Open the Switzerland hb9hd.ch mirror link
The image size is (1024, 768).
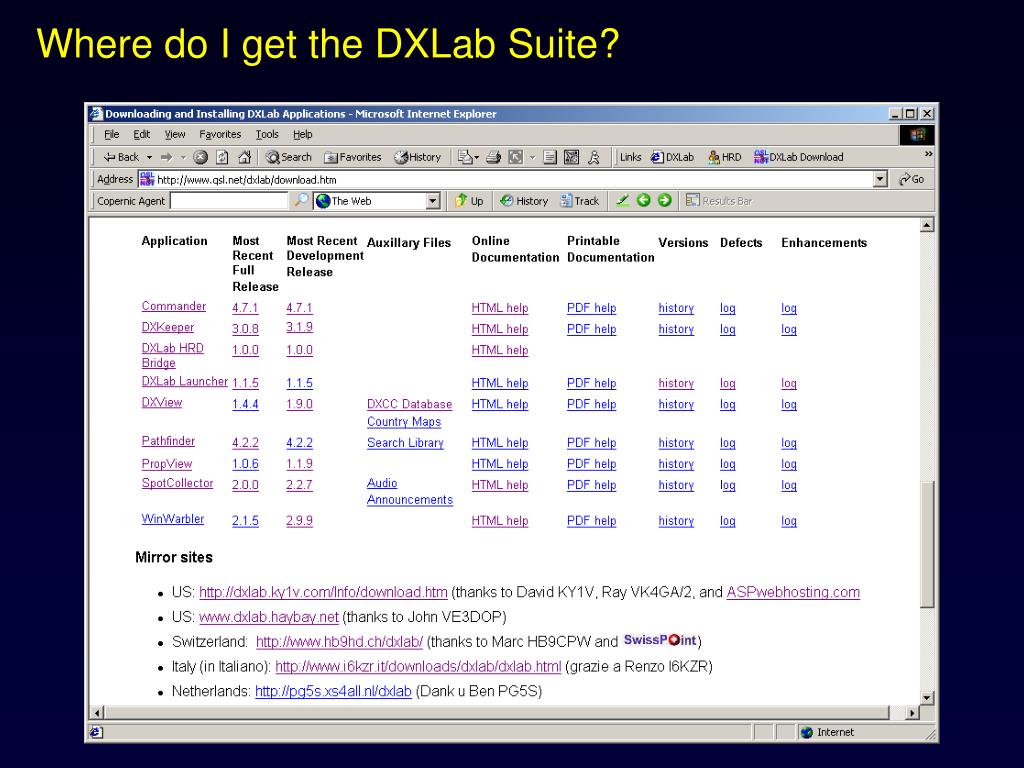(339, 642)
